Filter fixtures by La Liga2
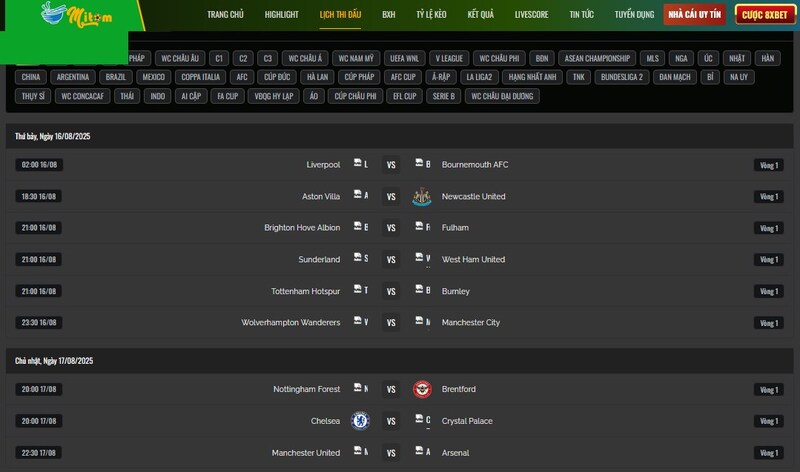This screenshot has width=800, height=472. coord(479,77)
